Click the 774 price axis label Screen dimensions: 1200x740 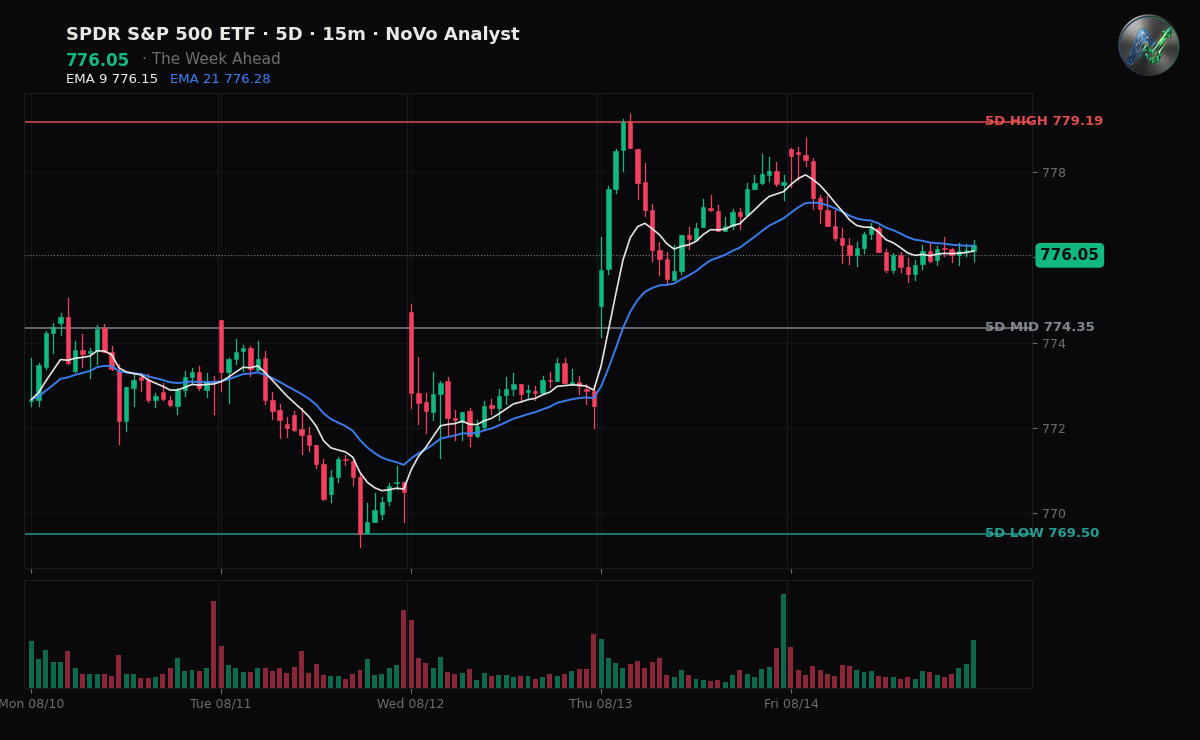[1054, 344]
